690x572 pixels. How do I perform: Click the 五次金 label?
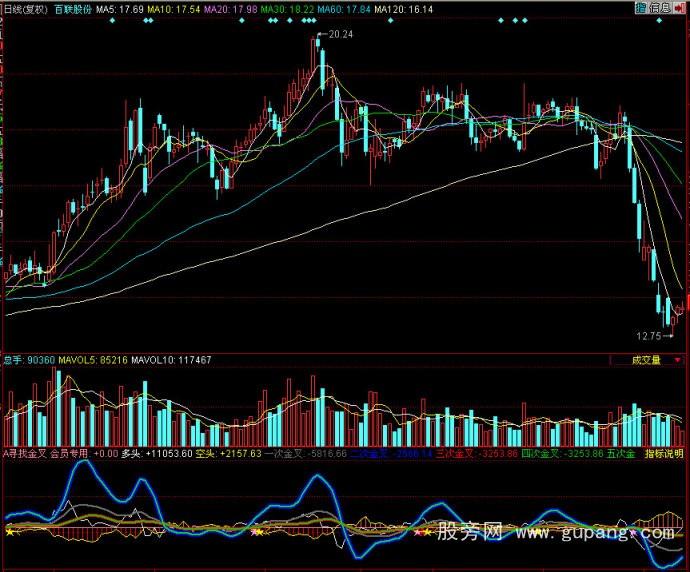[620, 454]
